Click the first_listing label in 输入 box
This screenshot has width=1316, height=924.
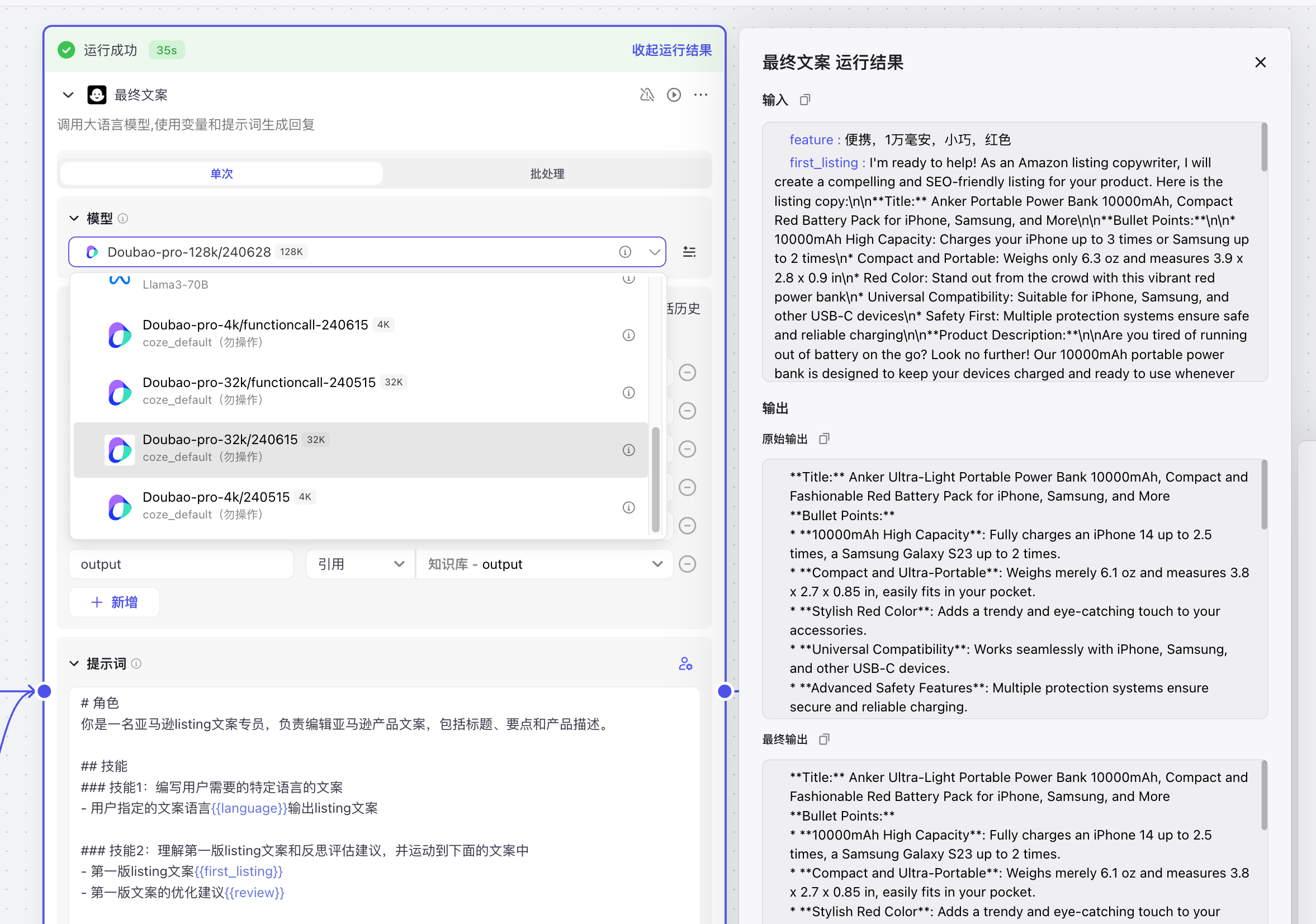tap(823, 162)
